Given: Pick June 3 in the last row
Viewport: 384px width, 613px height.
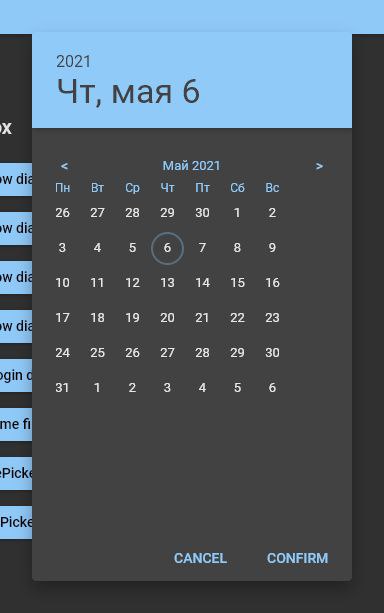Looking at the screenshot, I should [x=167, y=388].
